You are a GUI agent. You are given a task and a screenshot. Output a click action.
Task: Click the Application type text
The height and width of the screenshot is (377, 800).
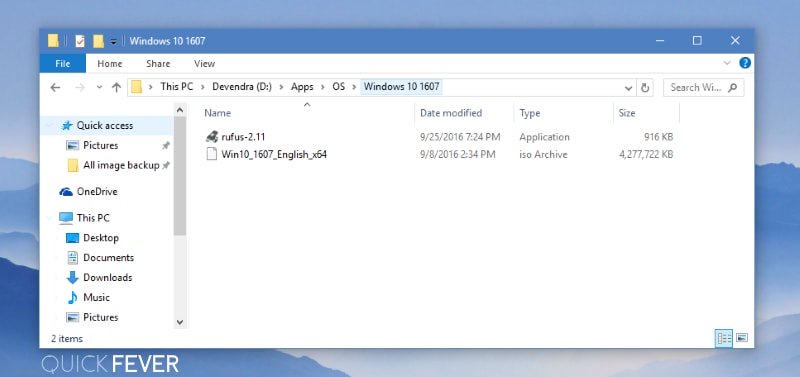click(x=544, y=137)
